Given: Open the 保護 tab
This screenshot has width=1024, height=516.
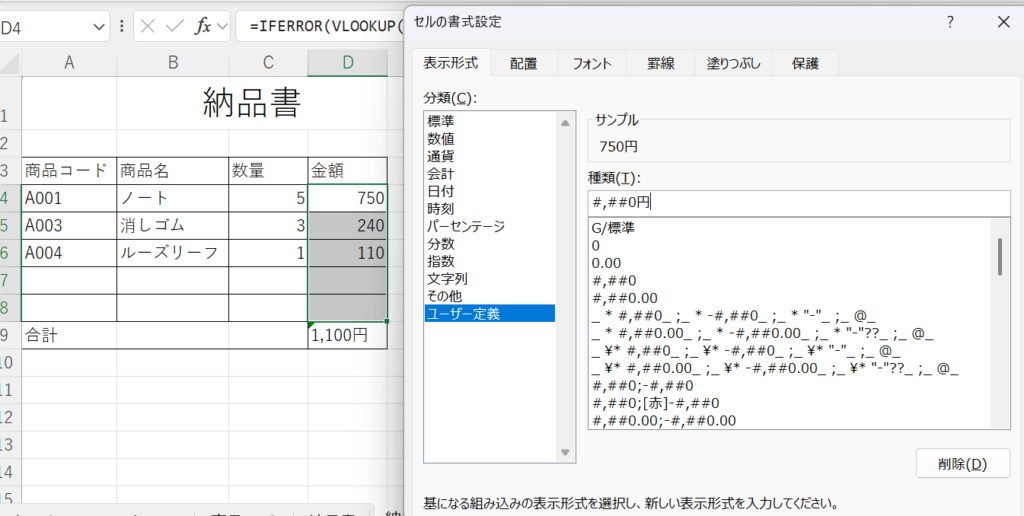Looking at the screenshot, I should [x=805, y=63].
